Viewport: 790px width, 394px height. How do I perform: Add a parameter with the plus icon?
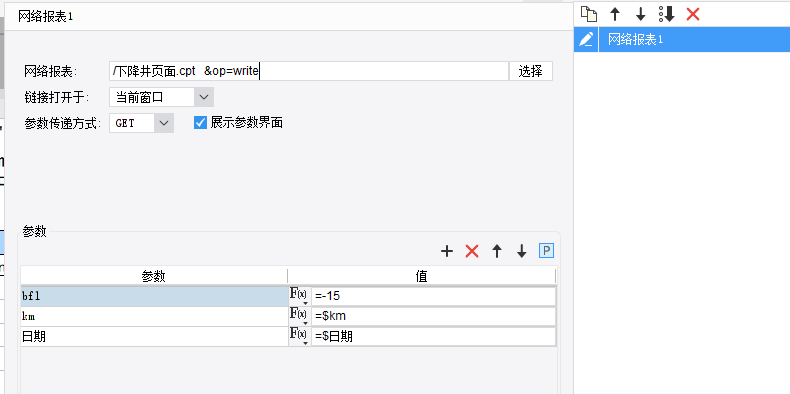tap(447, 251)
